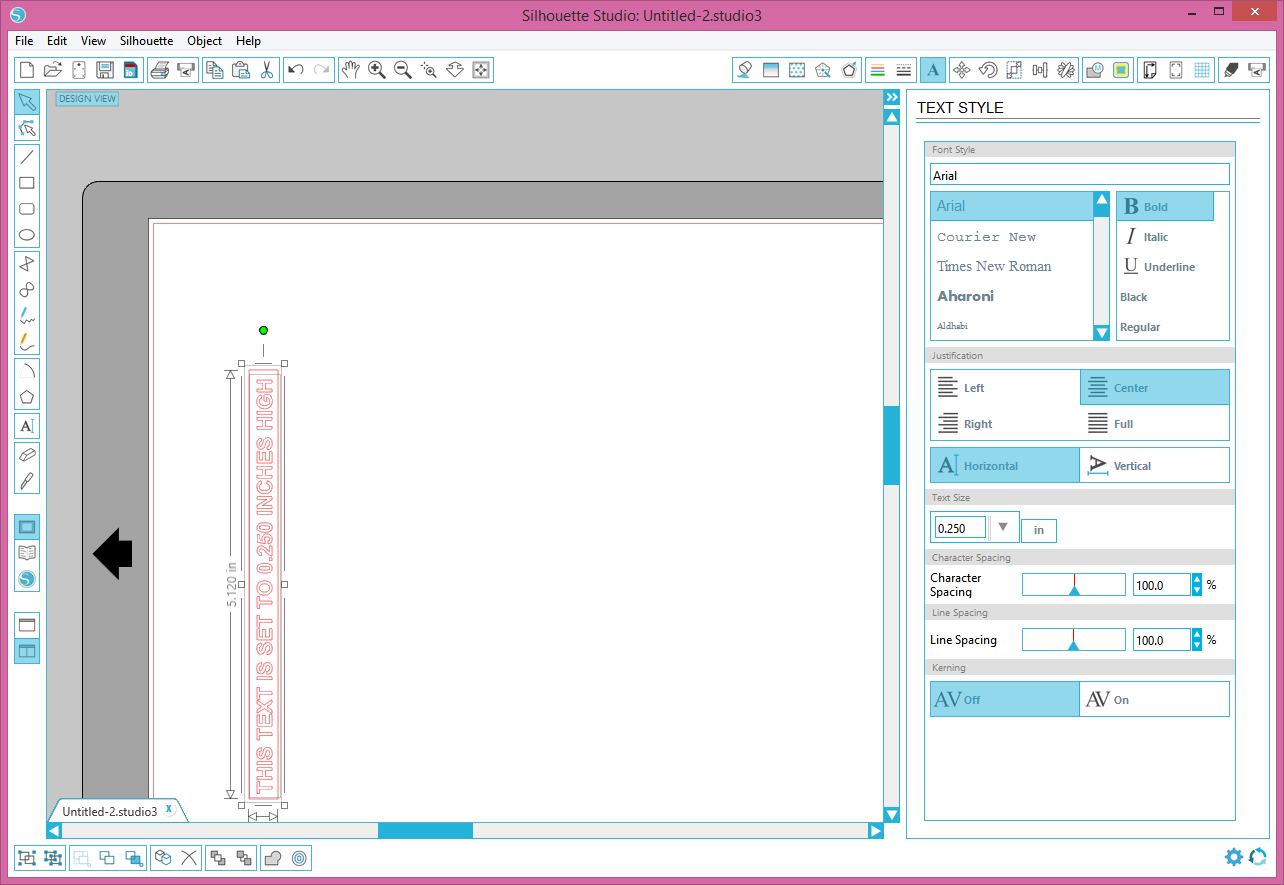Choose Courier New from font list
The width and height of the screenshot is (1284, 885).
pyautogui.click(x=986, y=237)
